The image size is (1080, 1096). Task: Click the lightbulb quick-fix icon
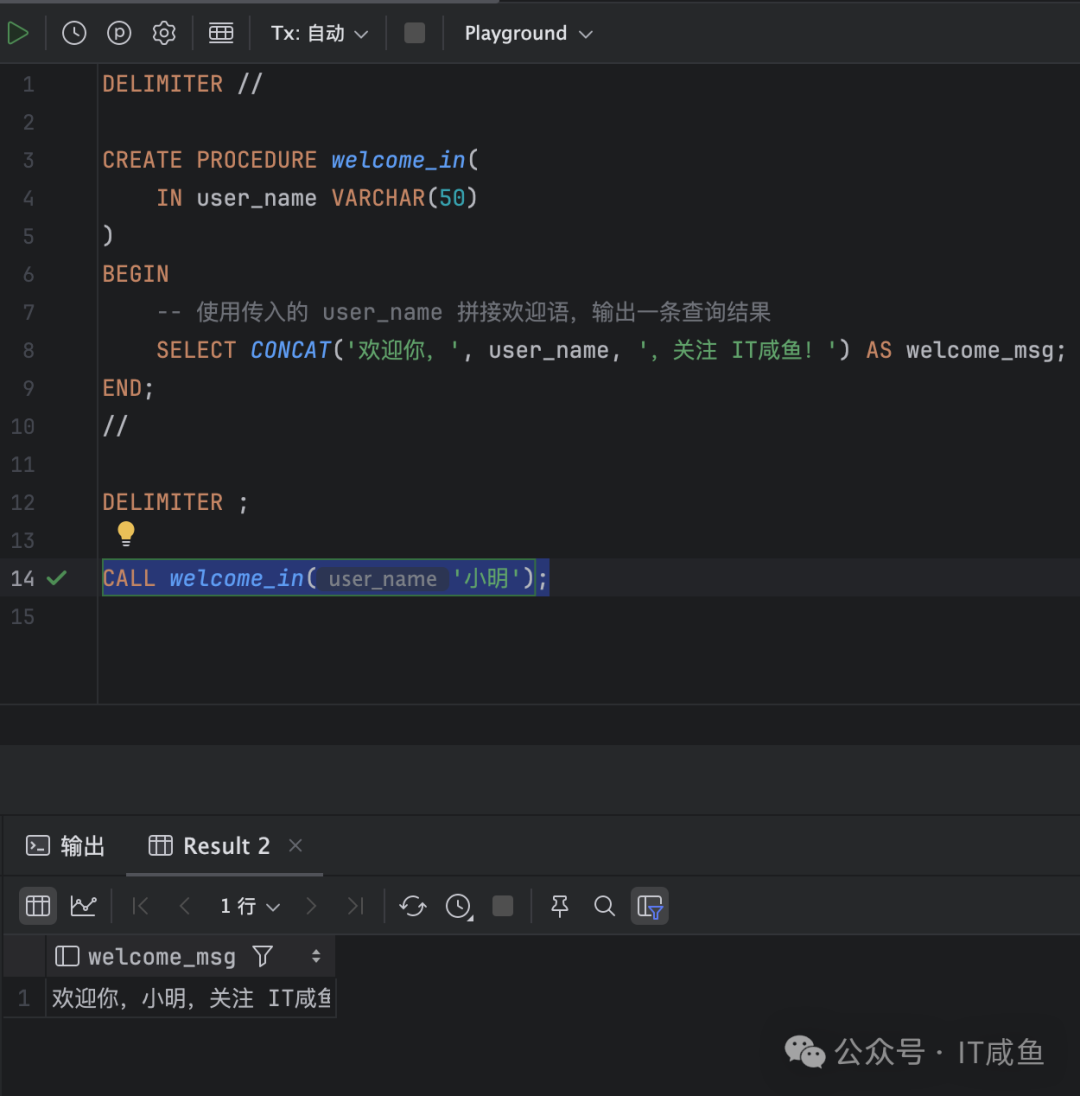click(x=125, y=533)
